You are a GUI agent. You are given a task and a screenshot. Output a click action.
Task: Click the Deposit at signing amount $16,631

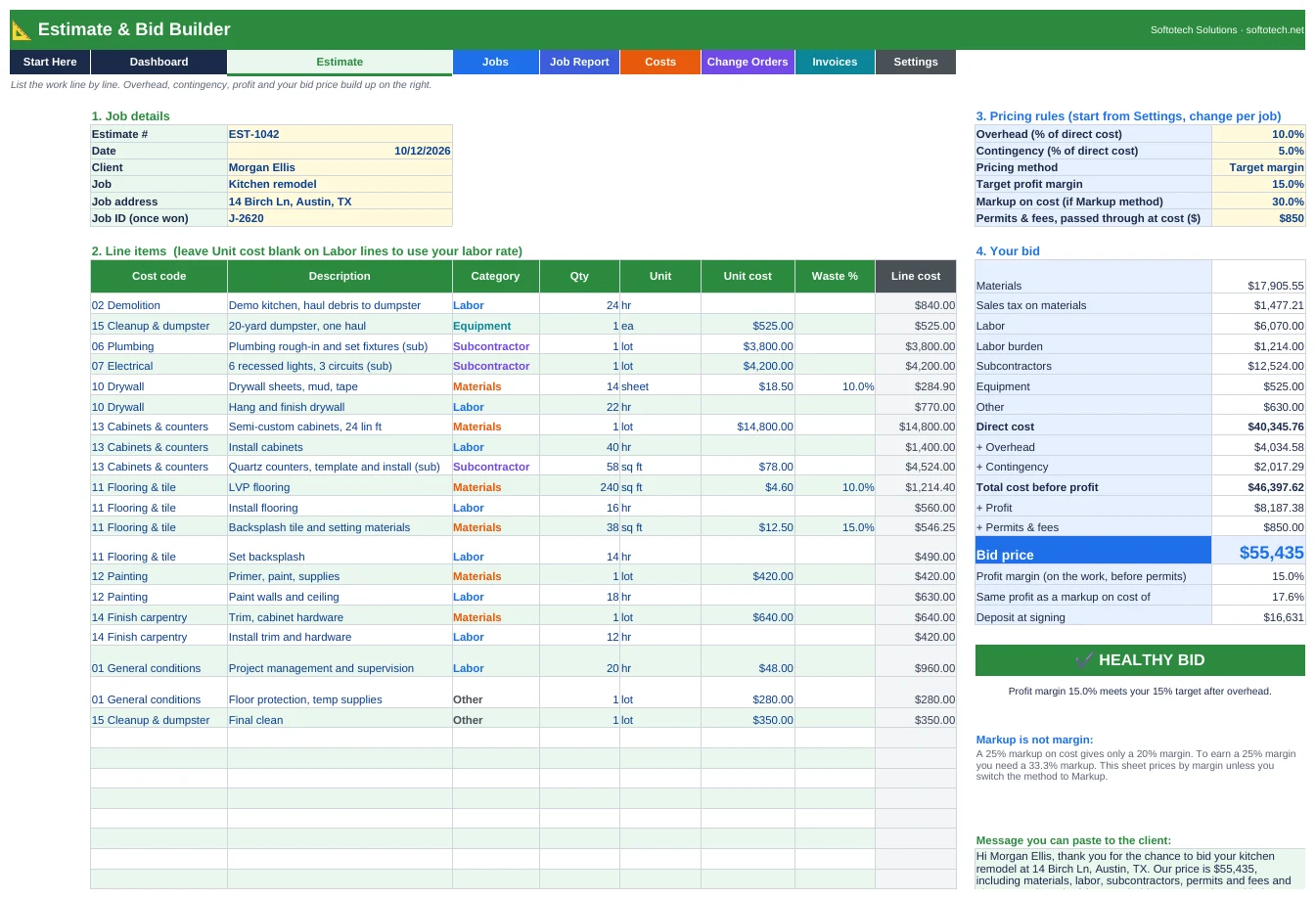1258,617
